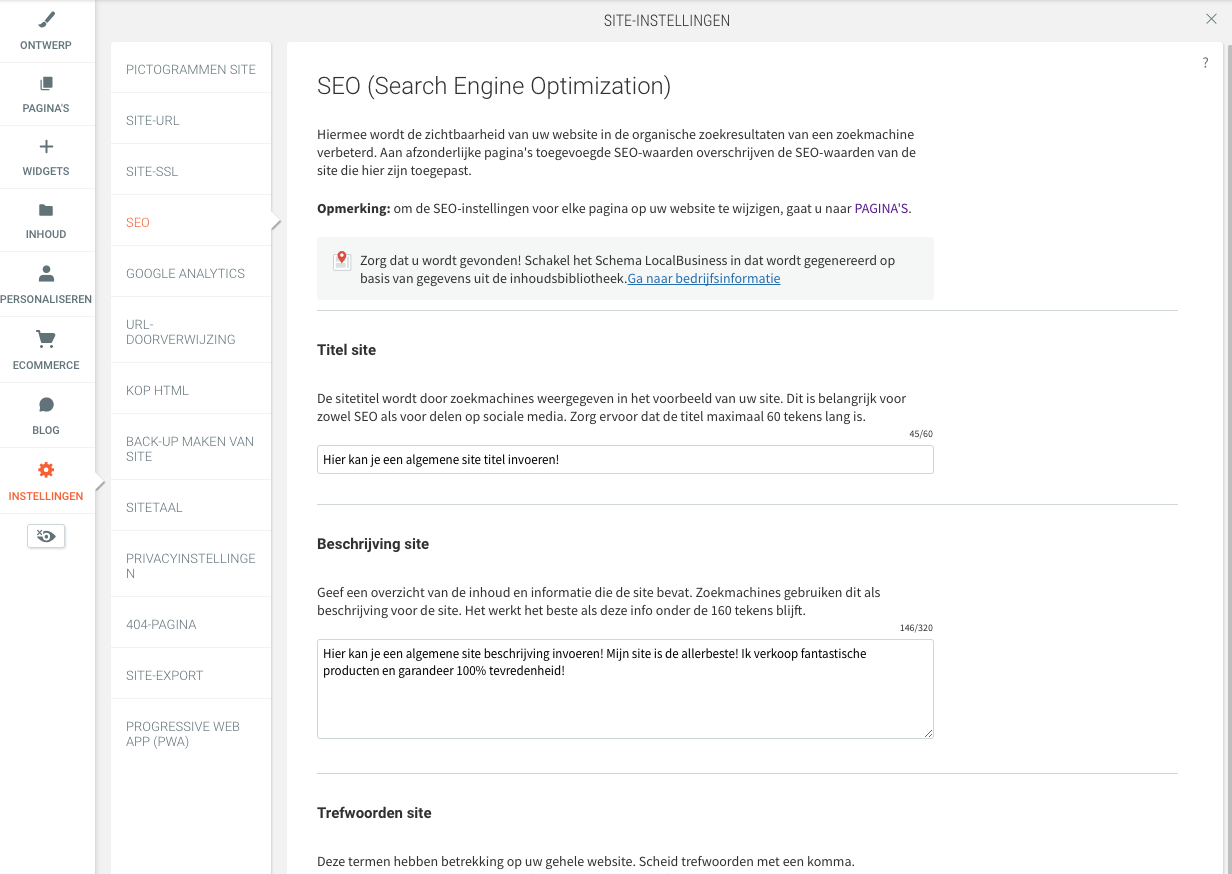Click the Widgets label in sidebar
The width and height of the screenshot is (1232, 874).
tap(46, 172)
